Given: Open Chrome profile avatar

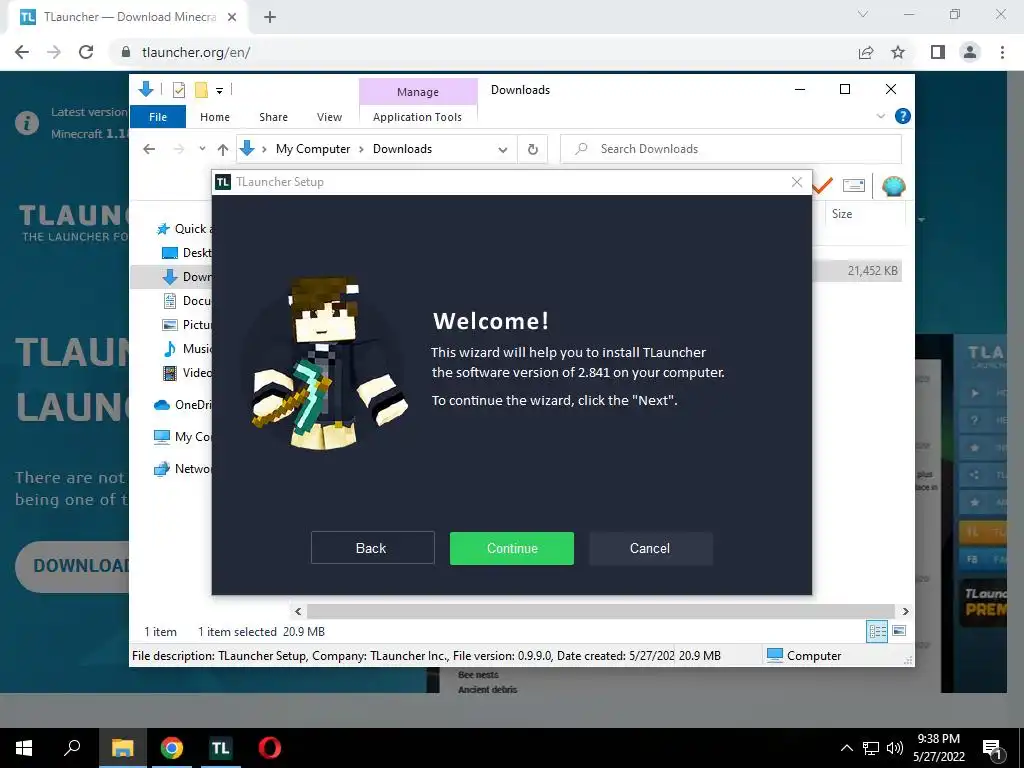Looking at the screenshot, I should point(970,52).
